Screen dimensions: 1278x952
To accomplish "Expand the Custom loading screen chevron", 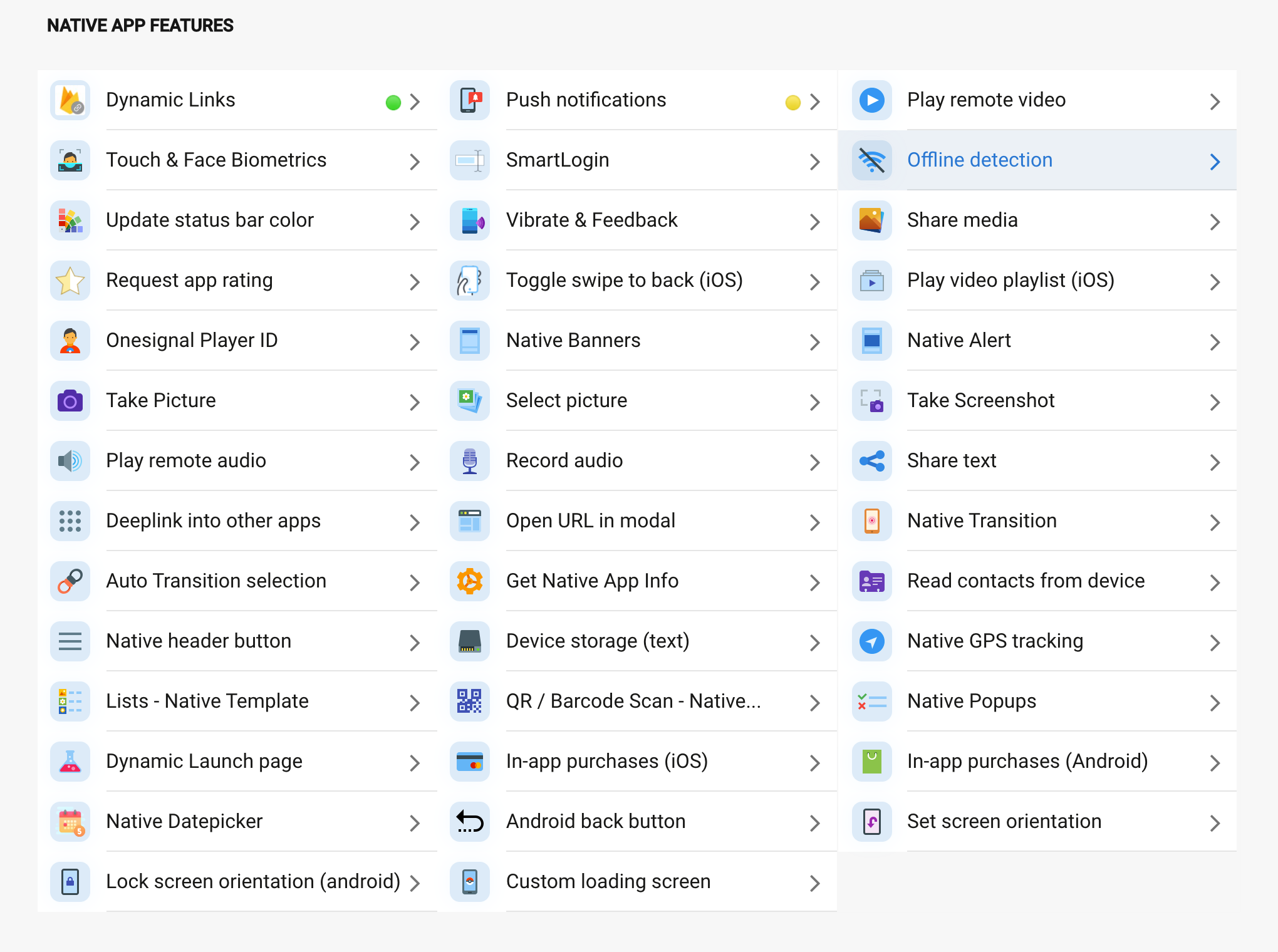I will coord(814,883).
